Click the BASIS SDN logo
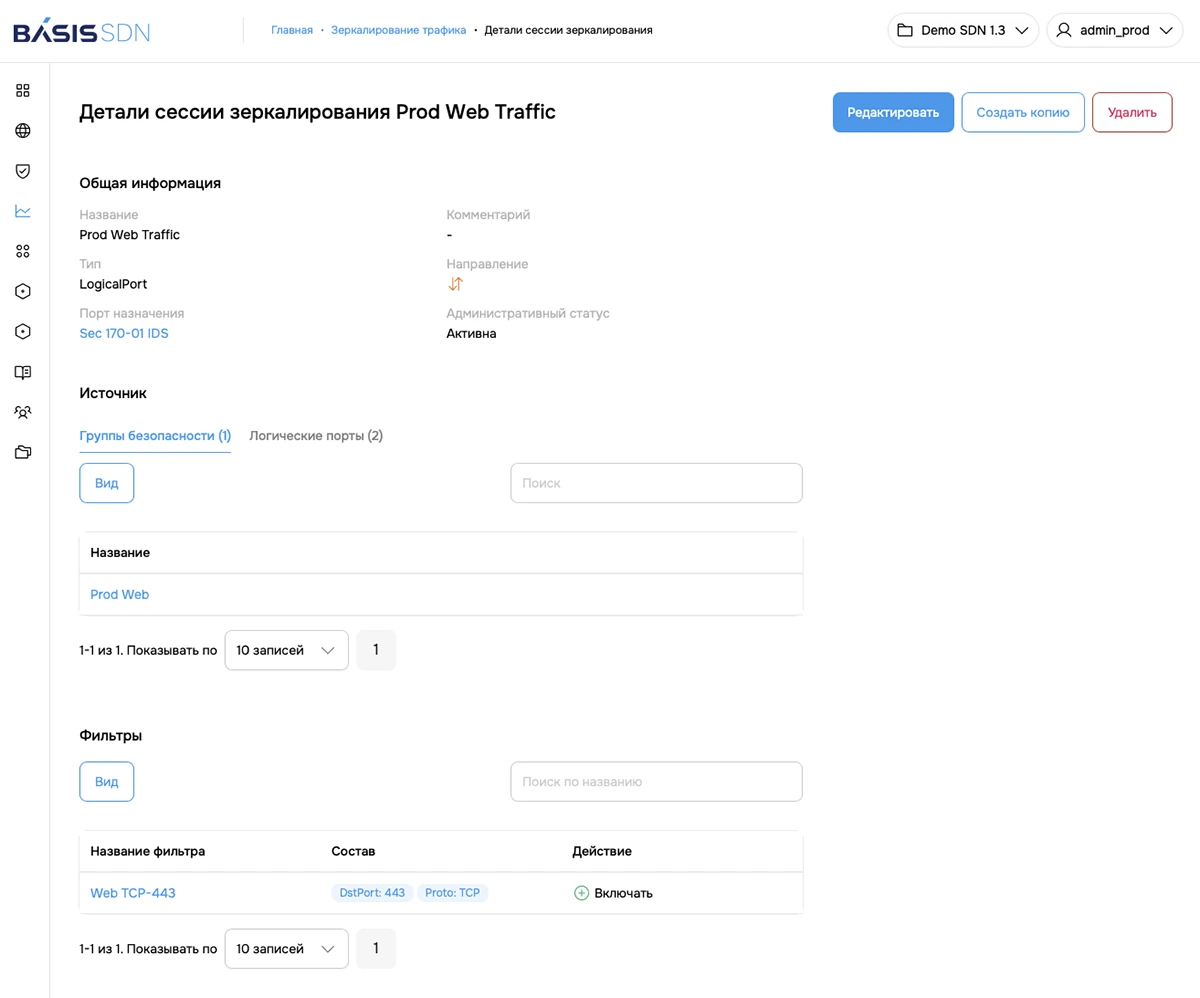 [x=81, y=31]
